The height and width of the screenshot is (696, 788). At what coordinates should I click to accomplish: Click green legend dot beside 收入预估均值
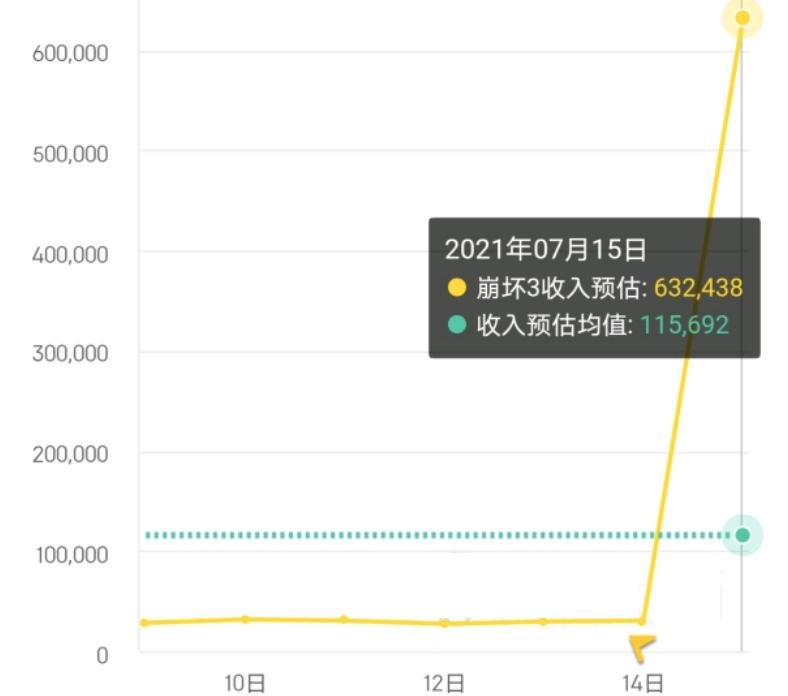point(457,324)
